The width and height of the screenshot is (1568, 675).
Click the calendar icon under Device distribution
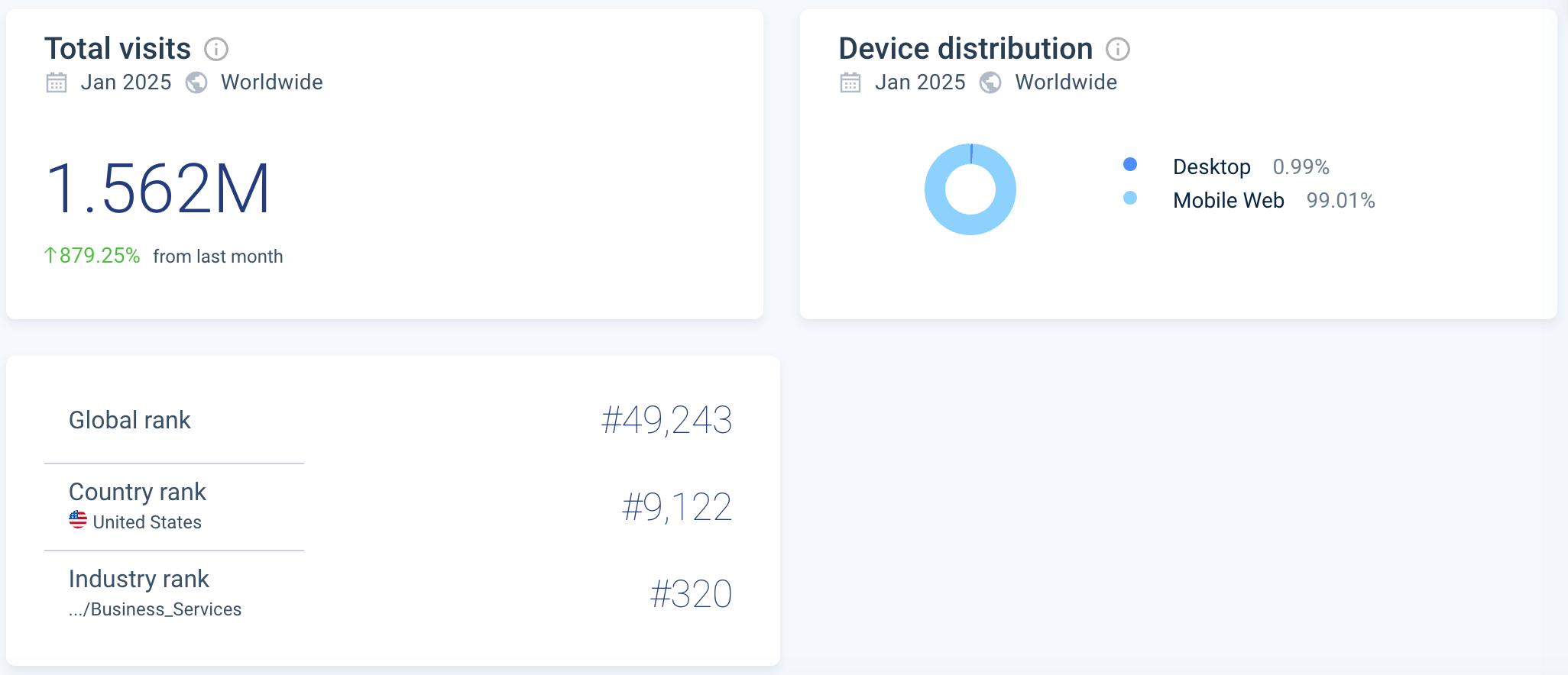(x=850, y=82)
